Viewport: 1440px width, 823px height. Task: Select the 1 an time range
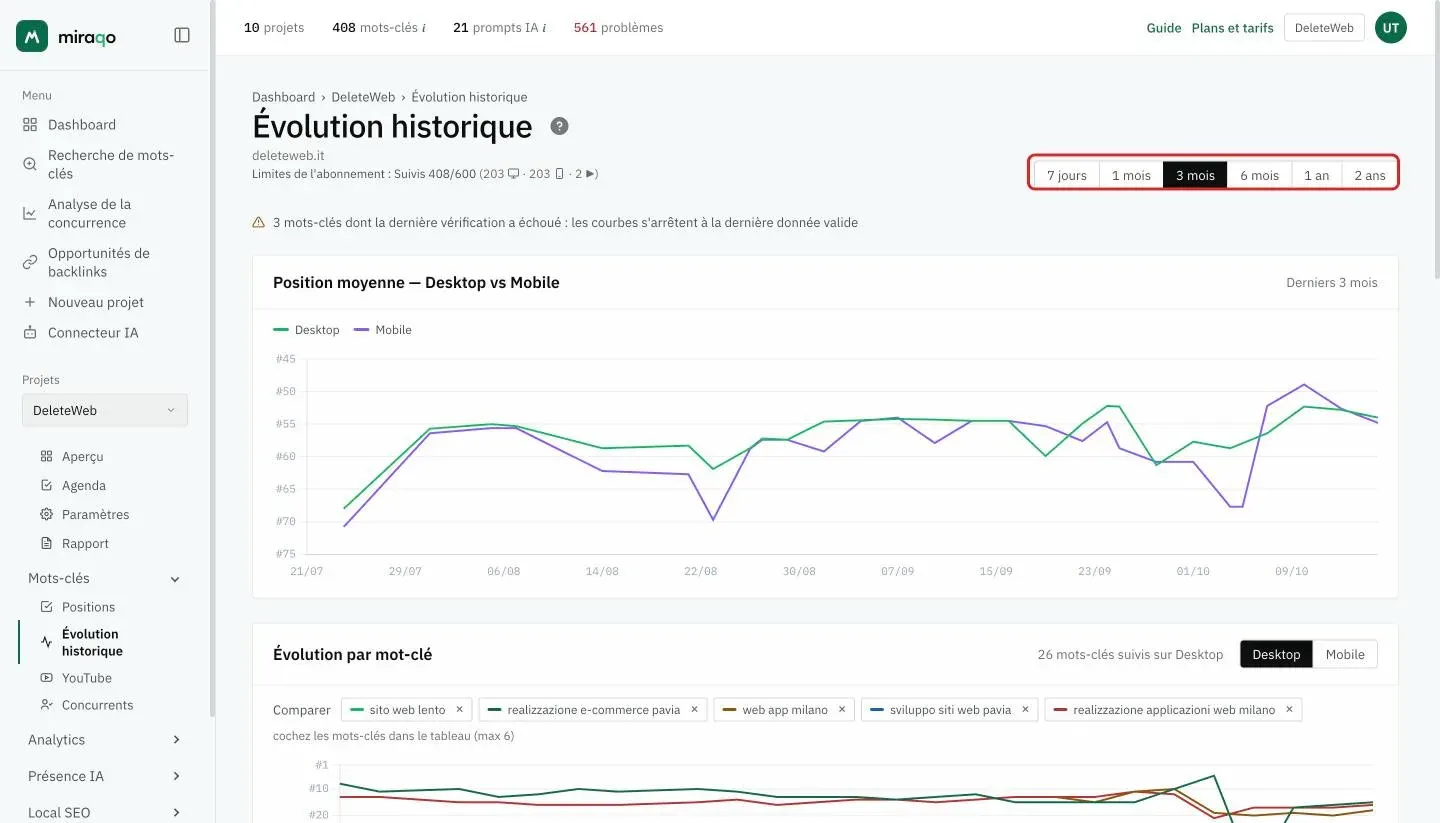pos(1317,175)
